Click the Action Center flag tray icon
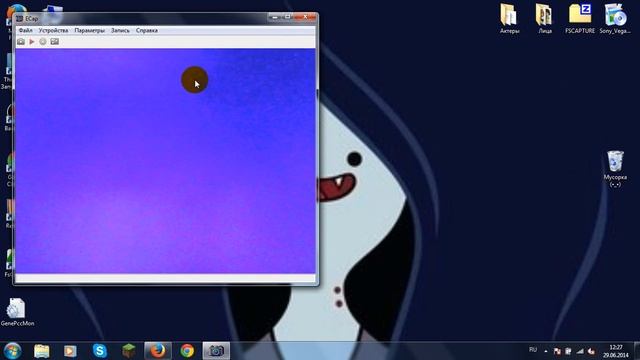Image resolution: width=640 pixels, height=360 pixels. [557, 351]
